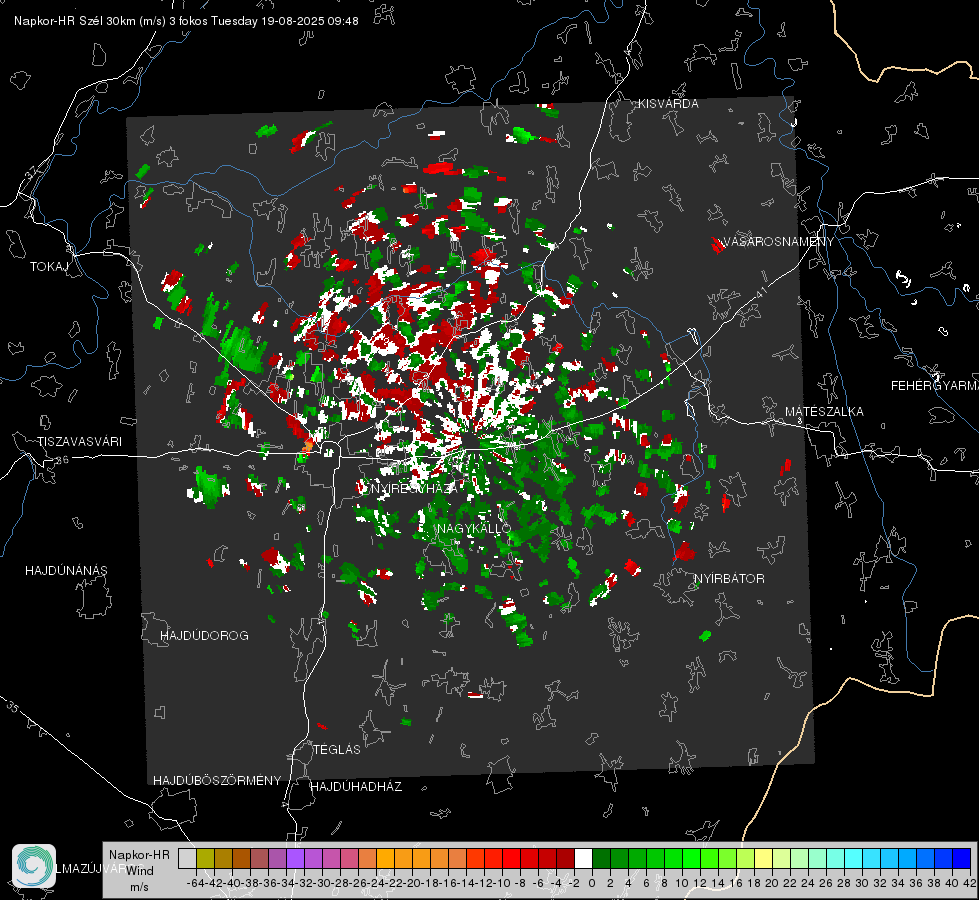Click the purple swatch labeled -34 in the legend
Screen dimensions: 979x900
point(295,858)
